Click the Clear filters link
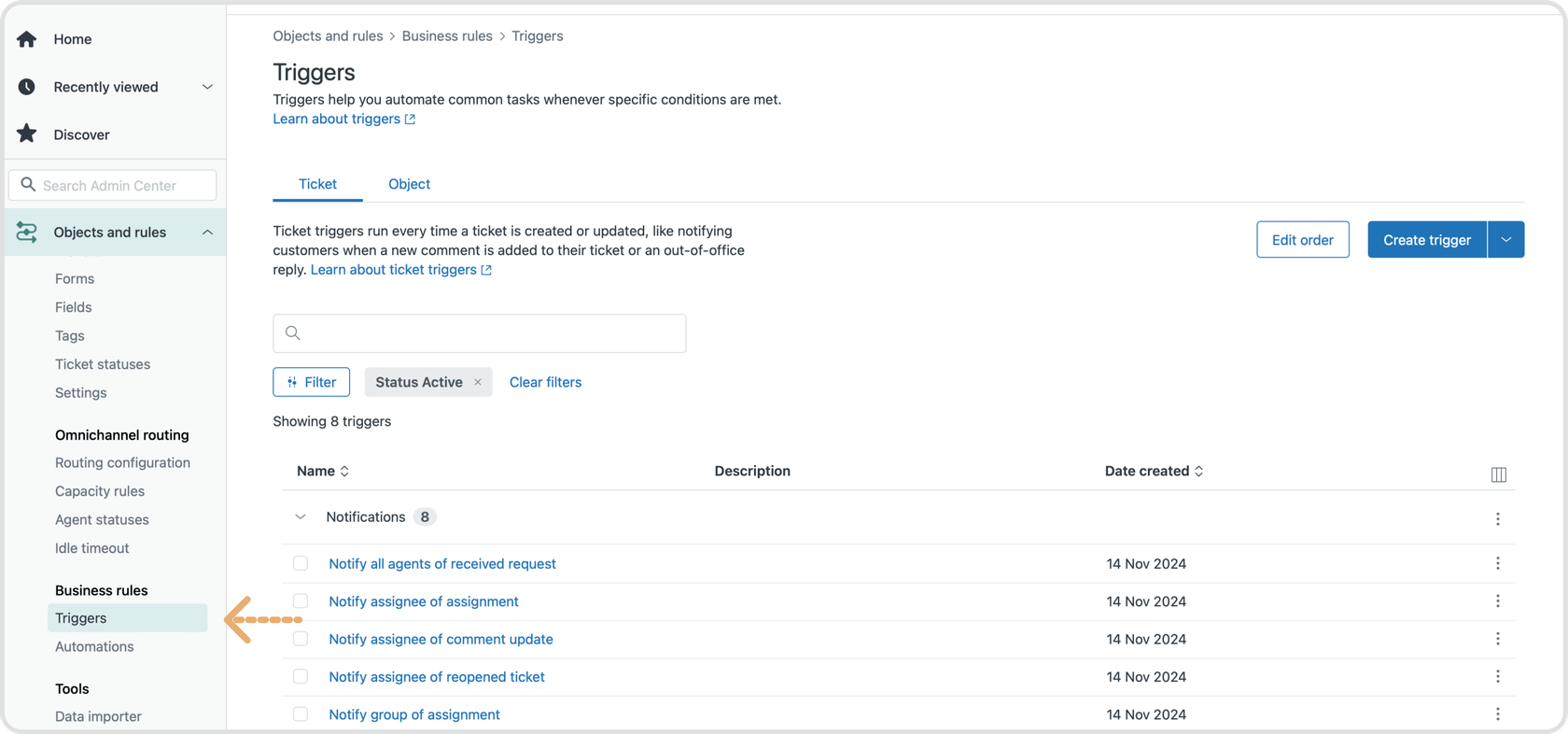Screen dimensions: 1568x734 (x=545, y=382)
